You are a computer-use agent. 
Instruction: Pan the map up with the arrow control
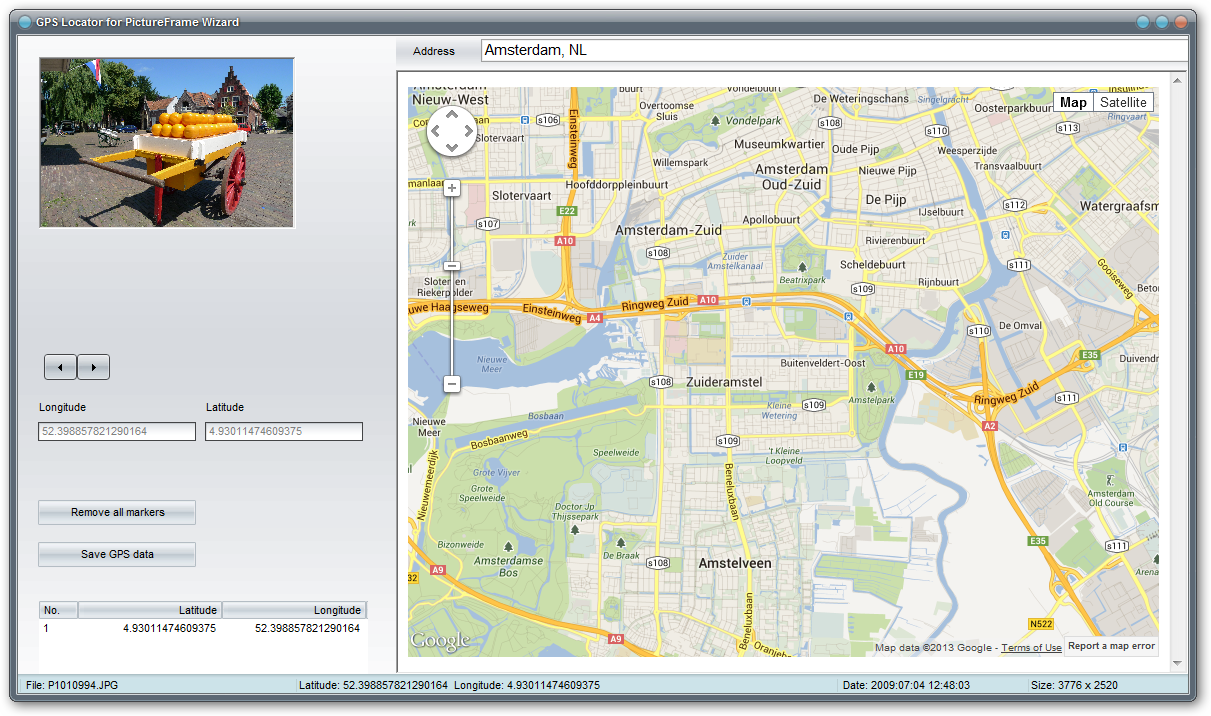tap(452, 116)
